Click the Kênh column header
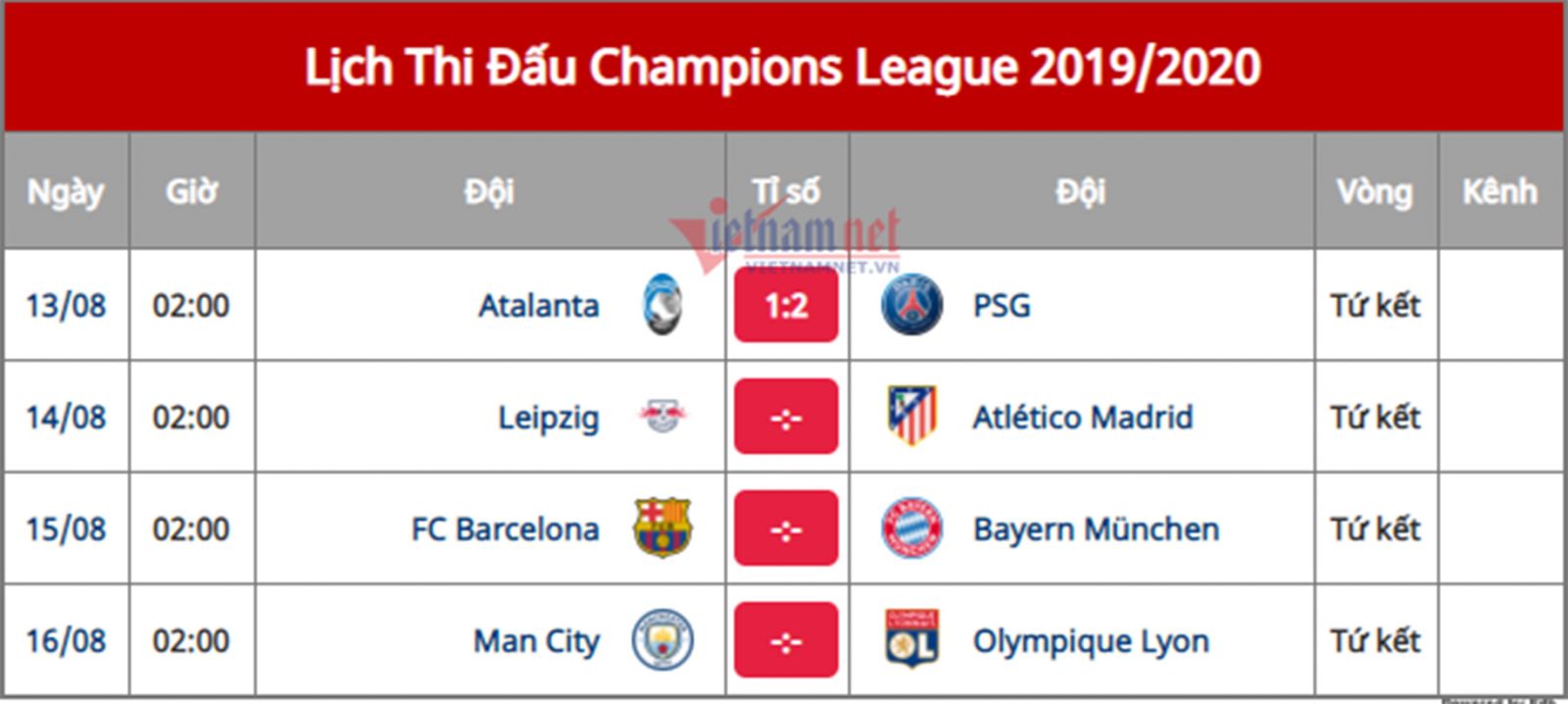Viewport: 1568px width, 704px height. point(1499,191)
